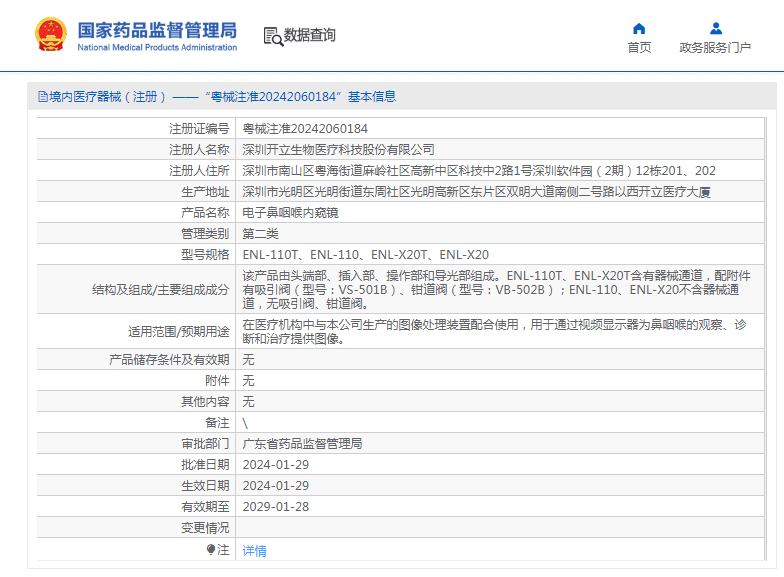Image resolution: width=784 pixels, height=577 pixels.
Task: Click 无 in 附件 row
Action: [248, 380]
